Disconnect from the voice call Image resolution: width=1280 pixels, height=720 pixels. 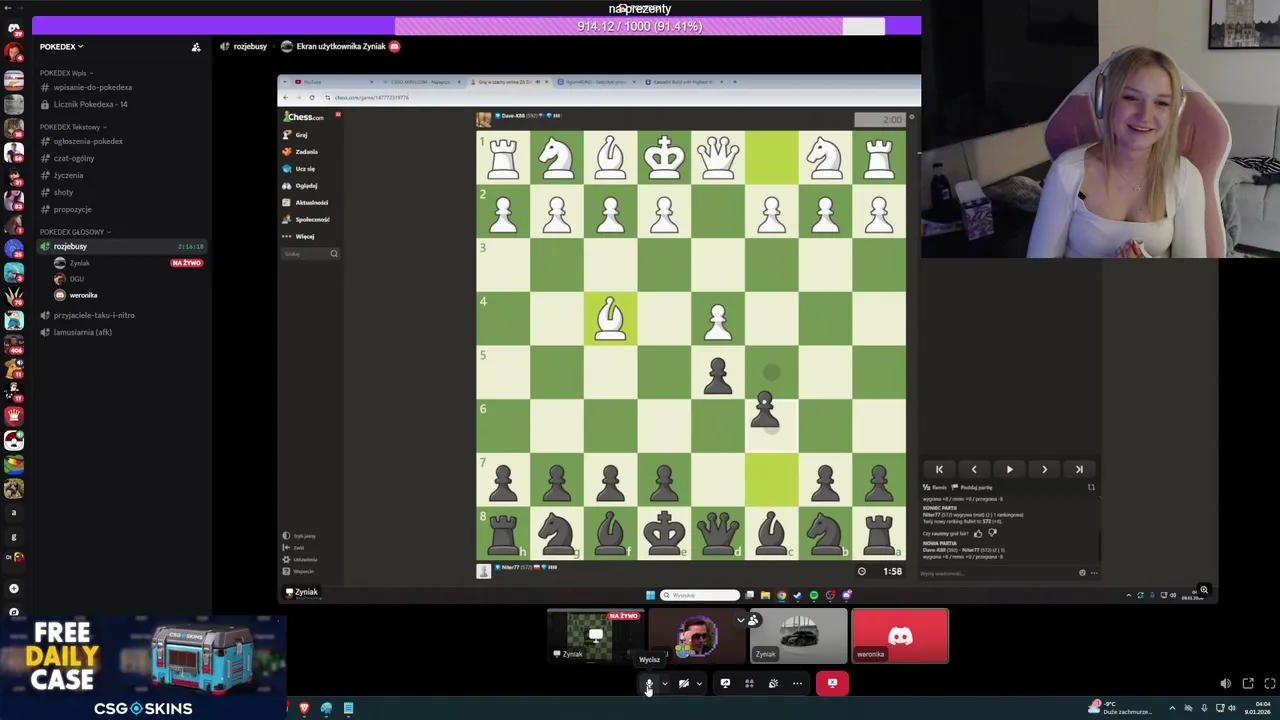click(832, 683)
